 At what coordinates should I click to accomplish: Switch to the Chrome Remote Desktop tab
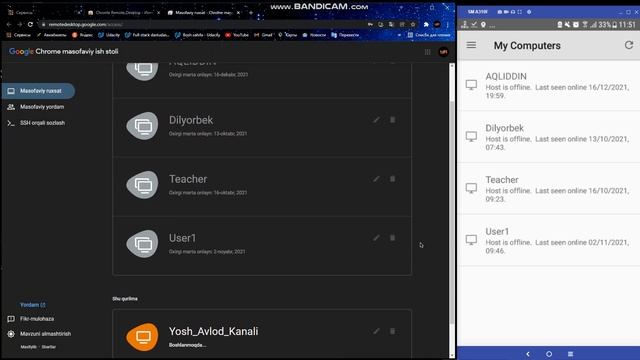pyautogui.click(x=124, y=13)
